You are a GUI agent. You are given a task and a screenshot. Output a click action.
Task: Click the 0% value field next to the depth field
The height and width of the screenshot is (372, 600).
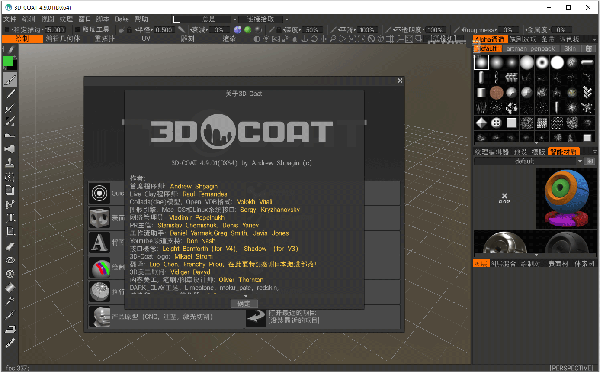click(218, 29)
